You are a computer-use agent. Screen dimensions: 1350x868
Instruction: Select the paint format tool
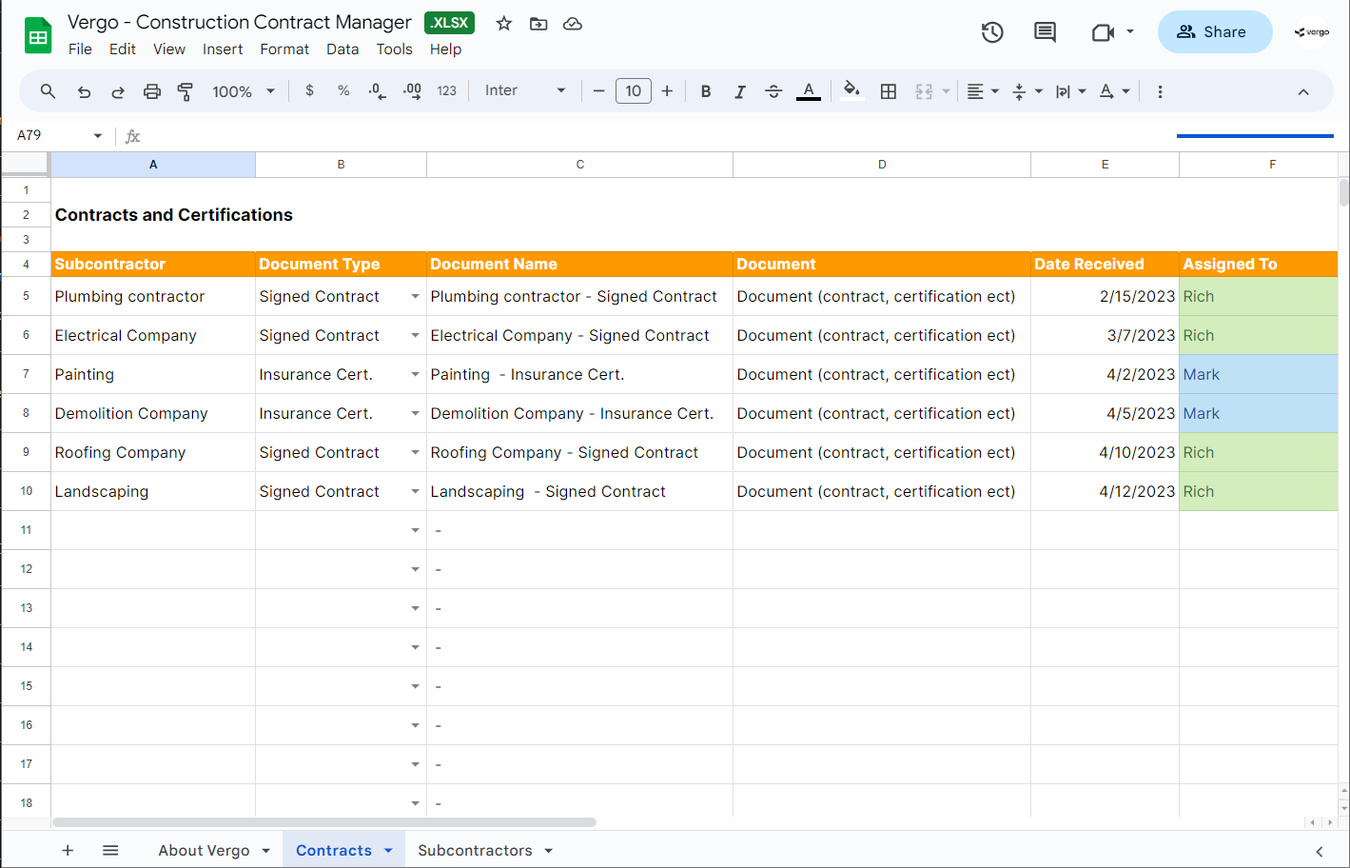185,91
